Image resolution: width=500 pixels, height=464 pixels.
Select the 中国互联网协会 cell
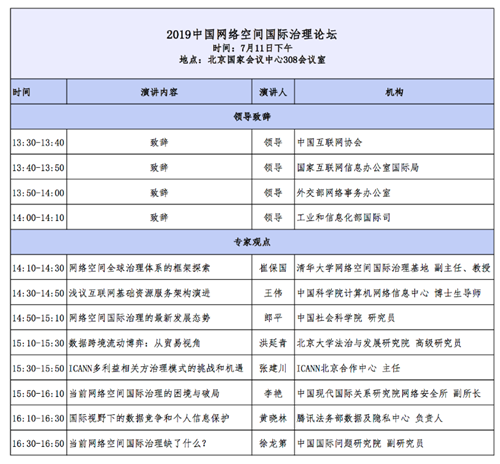tap(394, 142)
